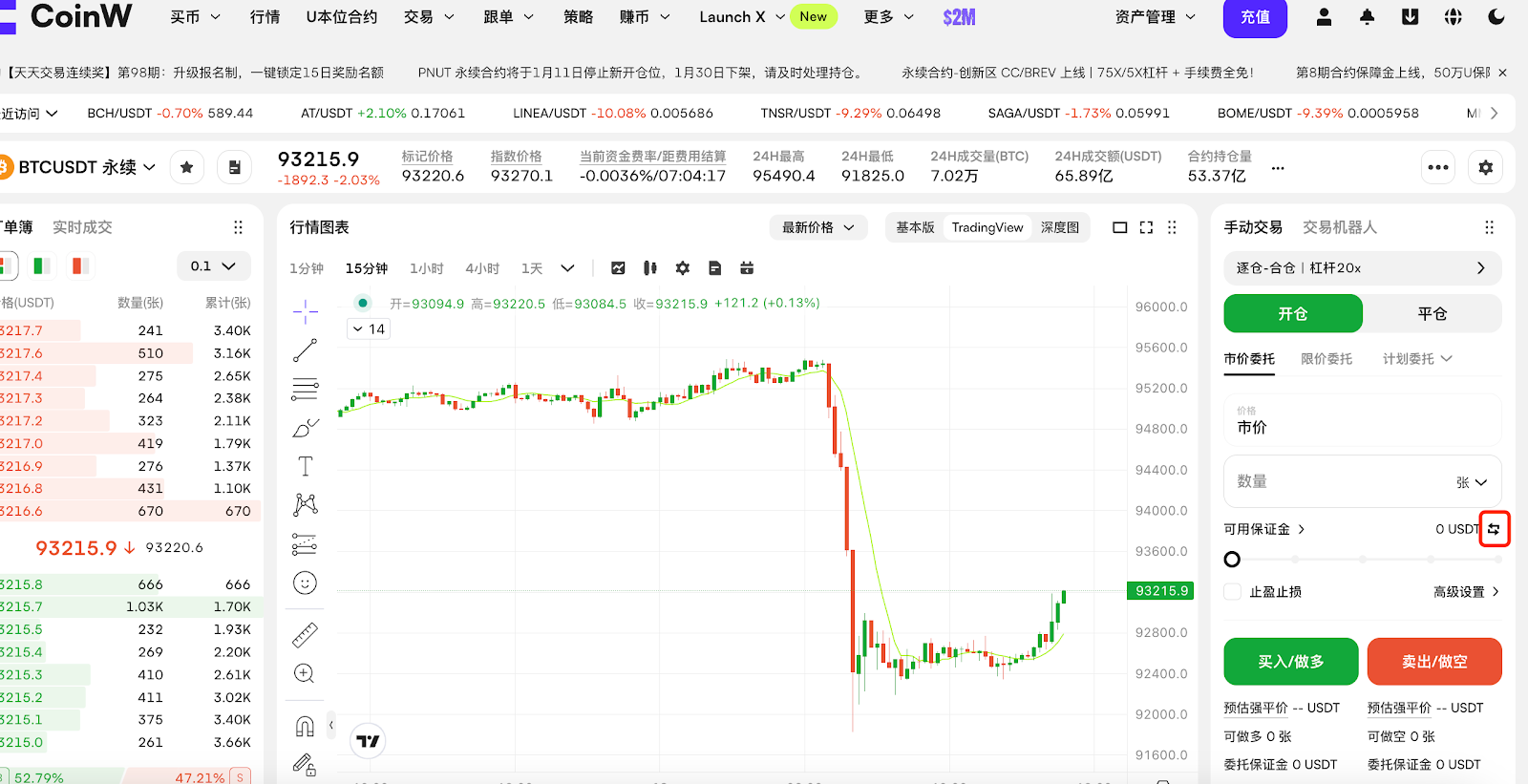Switch to 平仓 close position mode
The height and width of the screenshot is (784, 1528).
point(1432,314)
